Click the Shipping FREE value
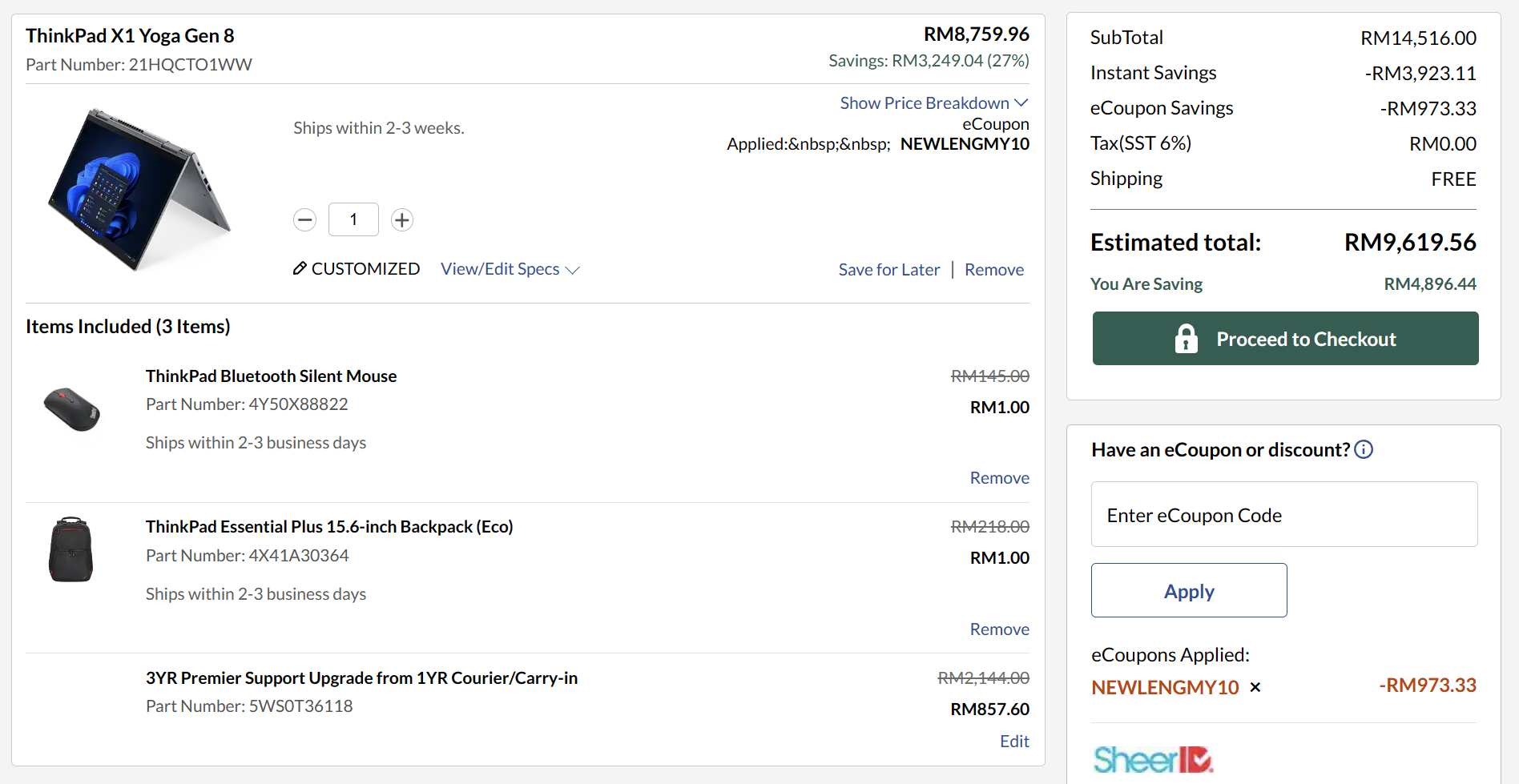Viewport: 1519px width, 784px height. click(1453, 179)
